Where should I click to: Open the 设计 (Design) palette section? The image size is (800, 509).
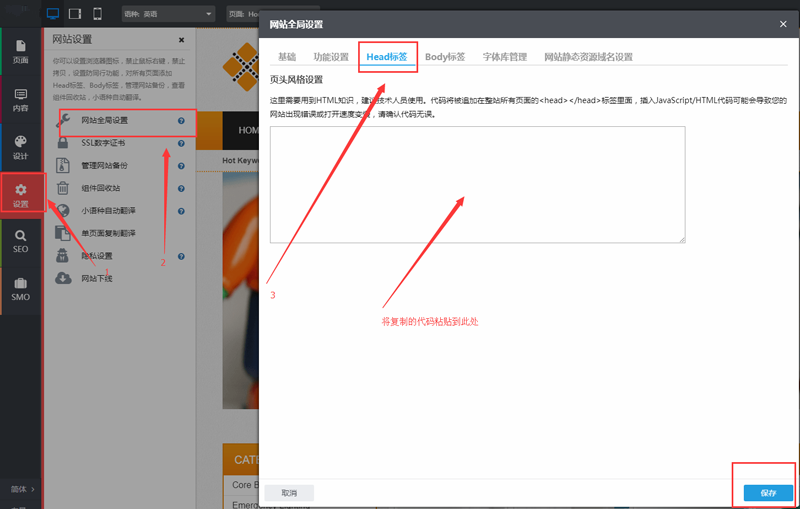tap(20, 147)
